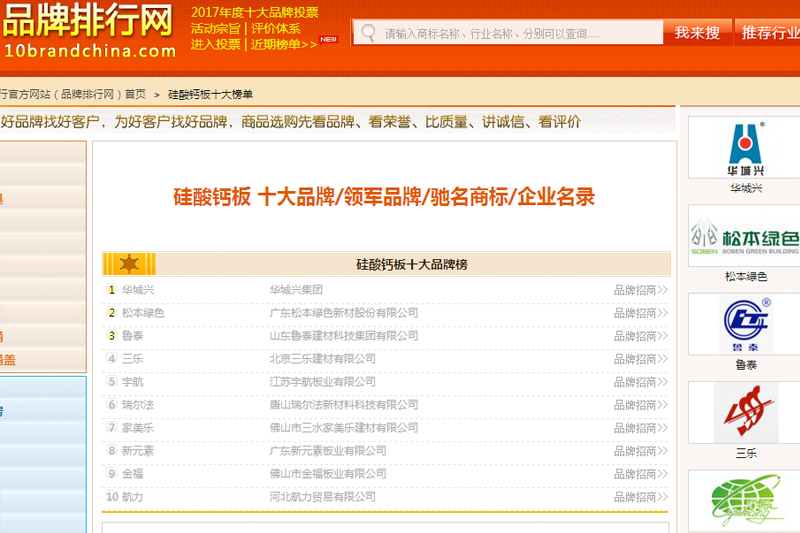This screenshot has height=533, width=800.
Task: Click the 华城兴 caption under its logo
Action: 746,188
